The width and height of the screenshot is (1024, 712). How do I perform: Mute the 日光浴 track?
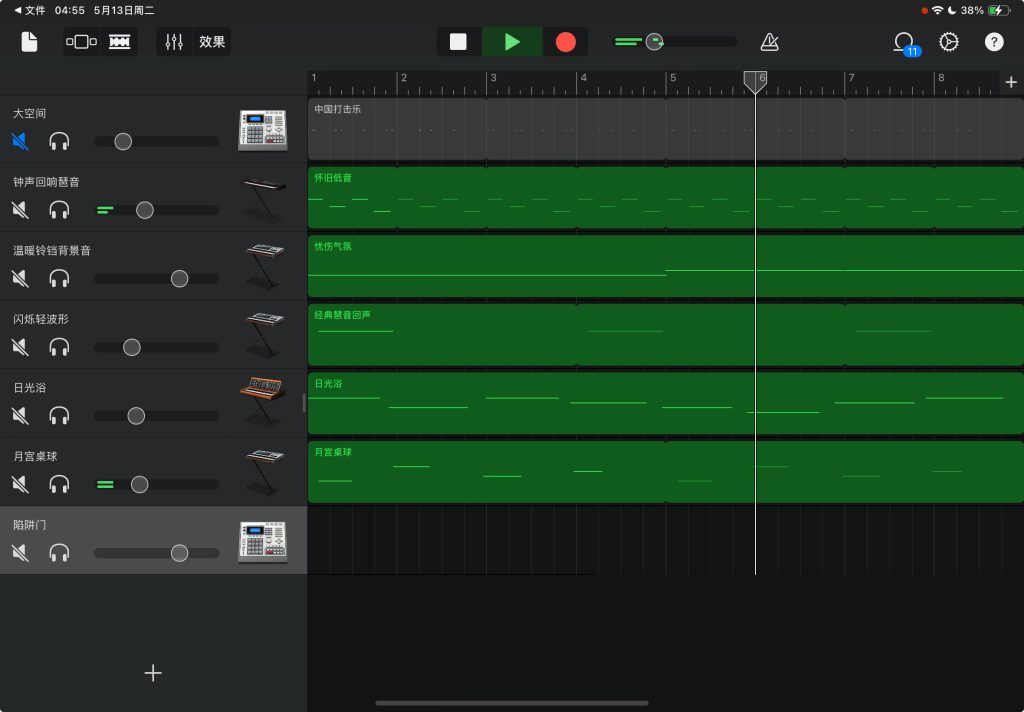[20, 415]
